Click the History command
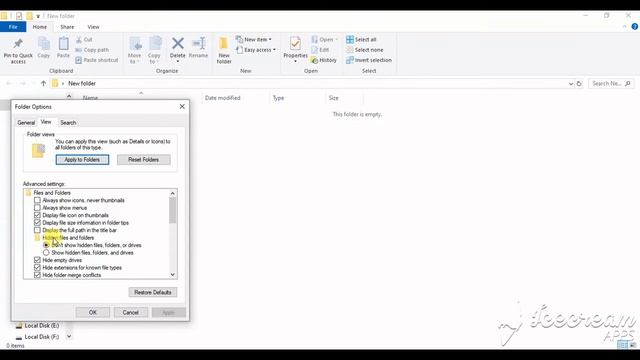640x360 pixels. pos(323,60)
